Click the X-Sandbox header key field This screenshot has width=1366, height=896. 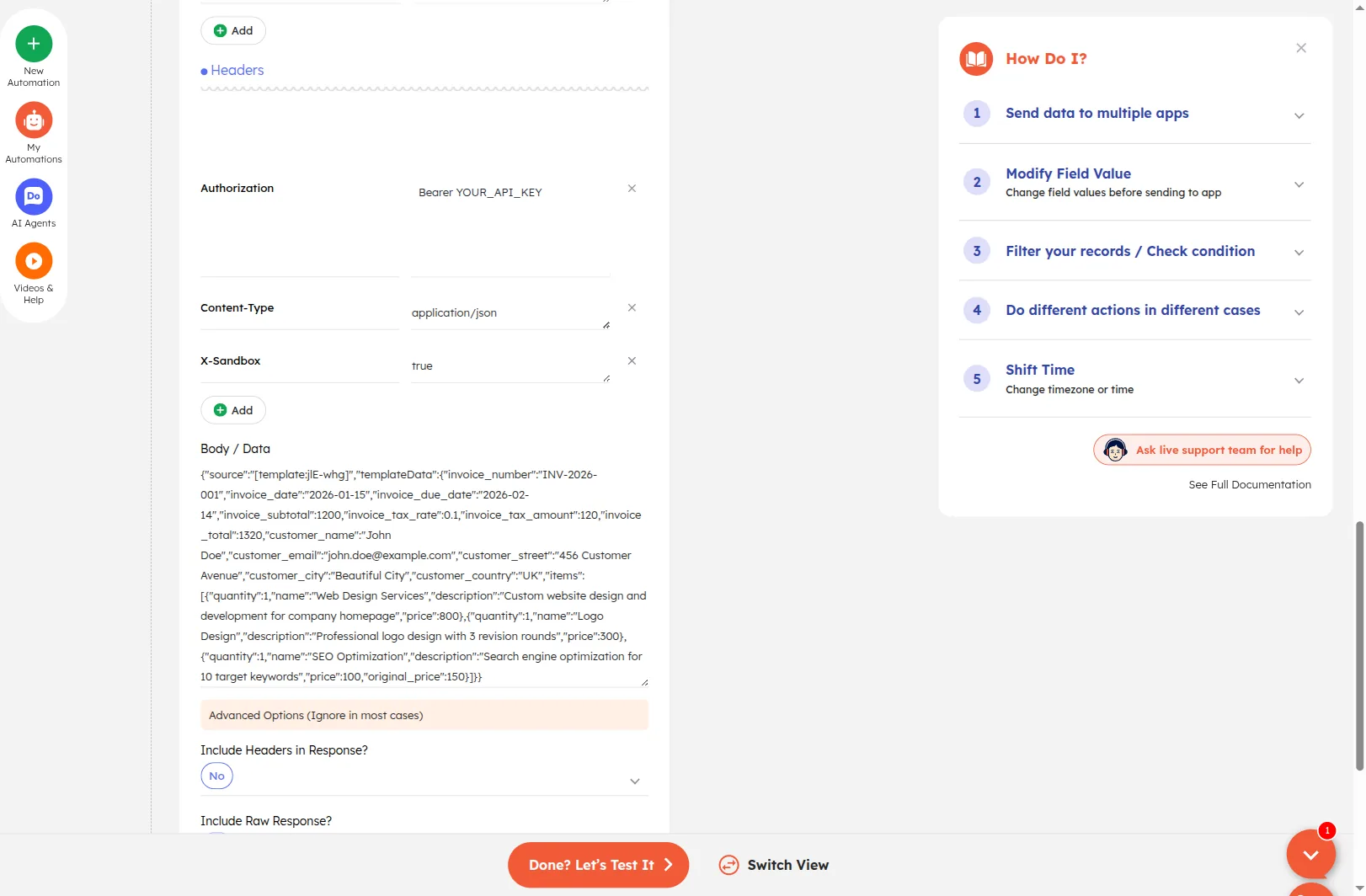(300, 361)
